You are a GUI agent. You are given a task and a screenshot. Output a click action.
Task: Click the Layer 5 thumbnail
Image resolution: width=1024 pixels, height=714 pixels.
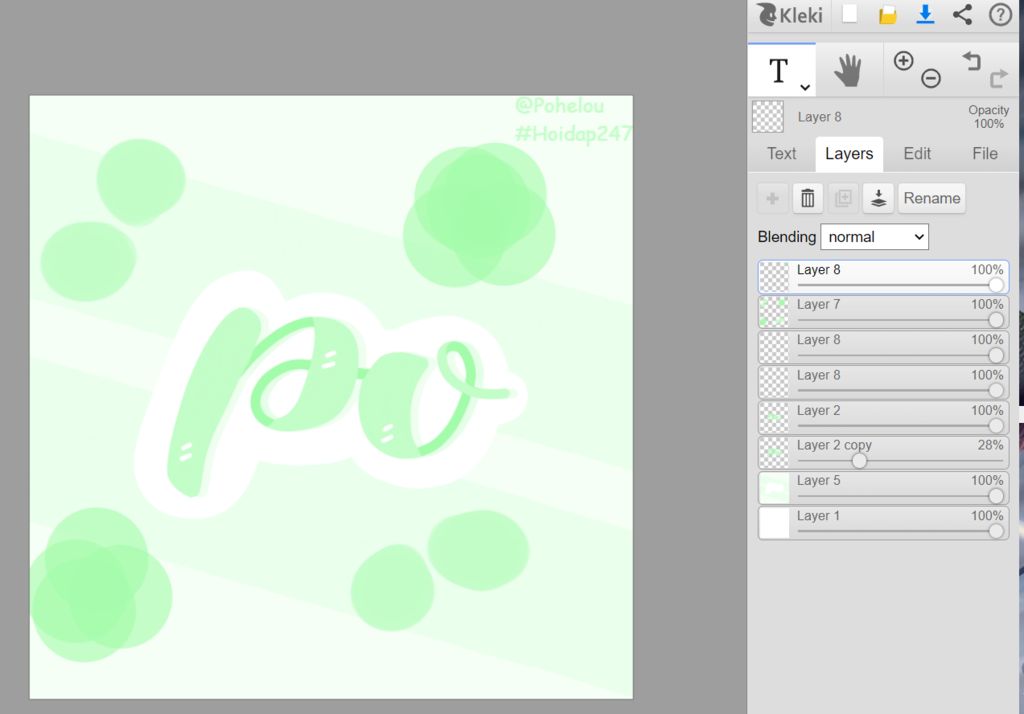pos(775,488)
